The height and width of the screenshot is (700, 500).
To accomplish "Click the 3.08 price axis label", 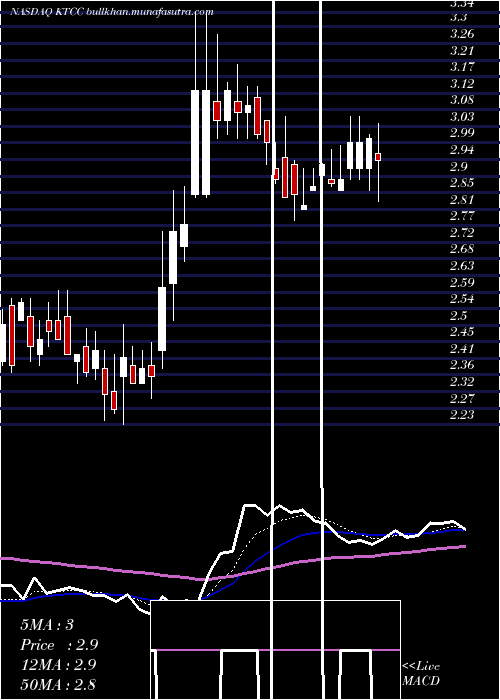I will [x=462, y=100].
